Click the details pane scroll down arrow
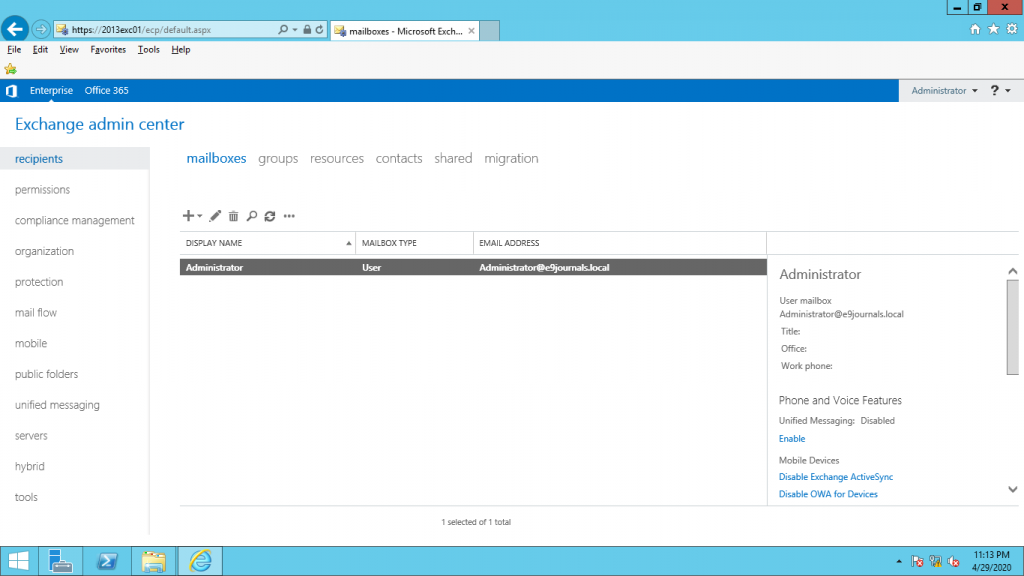 [1012, 489]
